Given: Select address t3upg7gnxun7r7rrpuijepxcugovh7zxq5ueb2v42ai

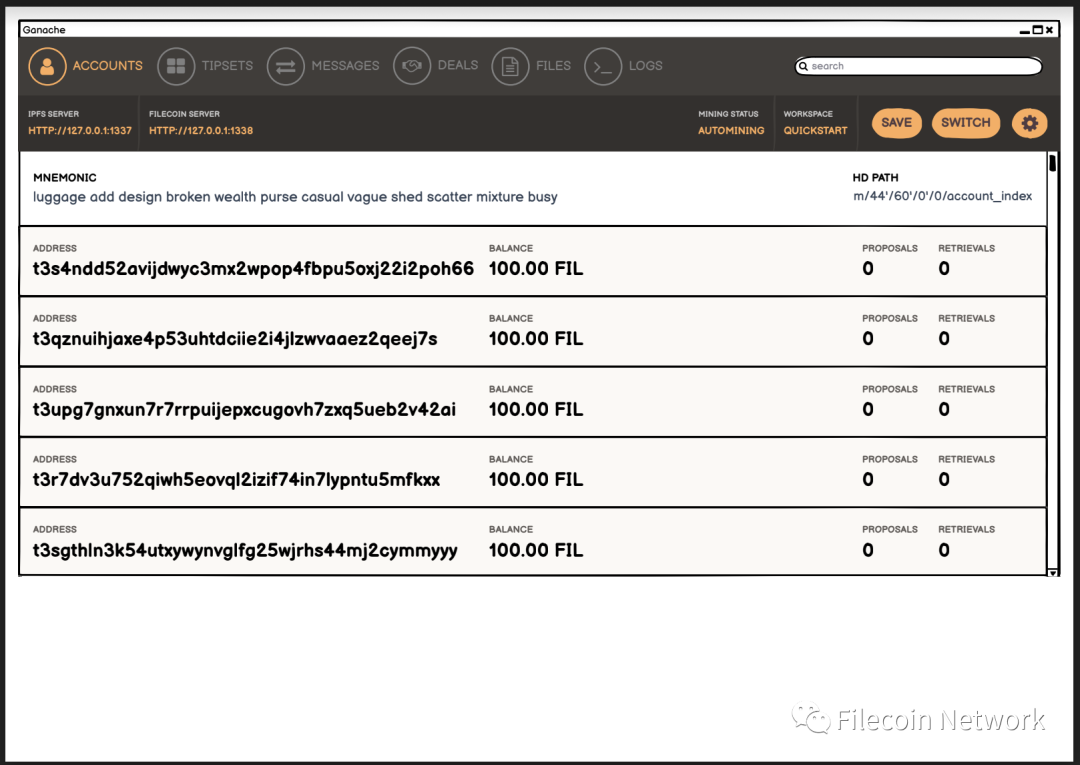Looking at the screenshot, I should [245, 410].
